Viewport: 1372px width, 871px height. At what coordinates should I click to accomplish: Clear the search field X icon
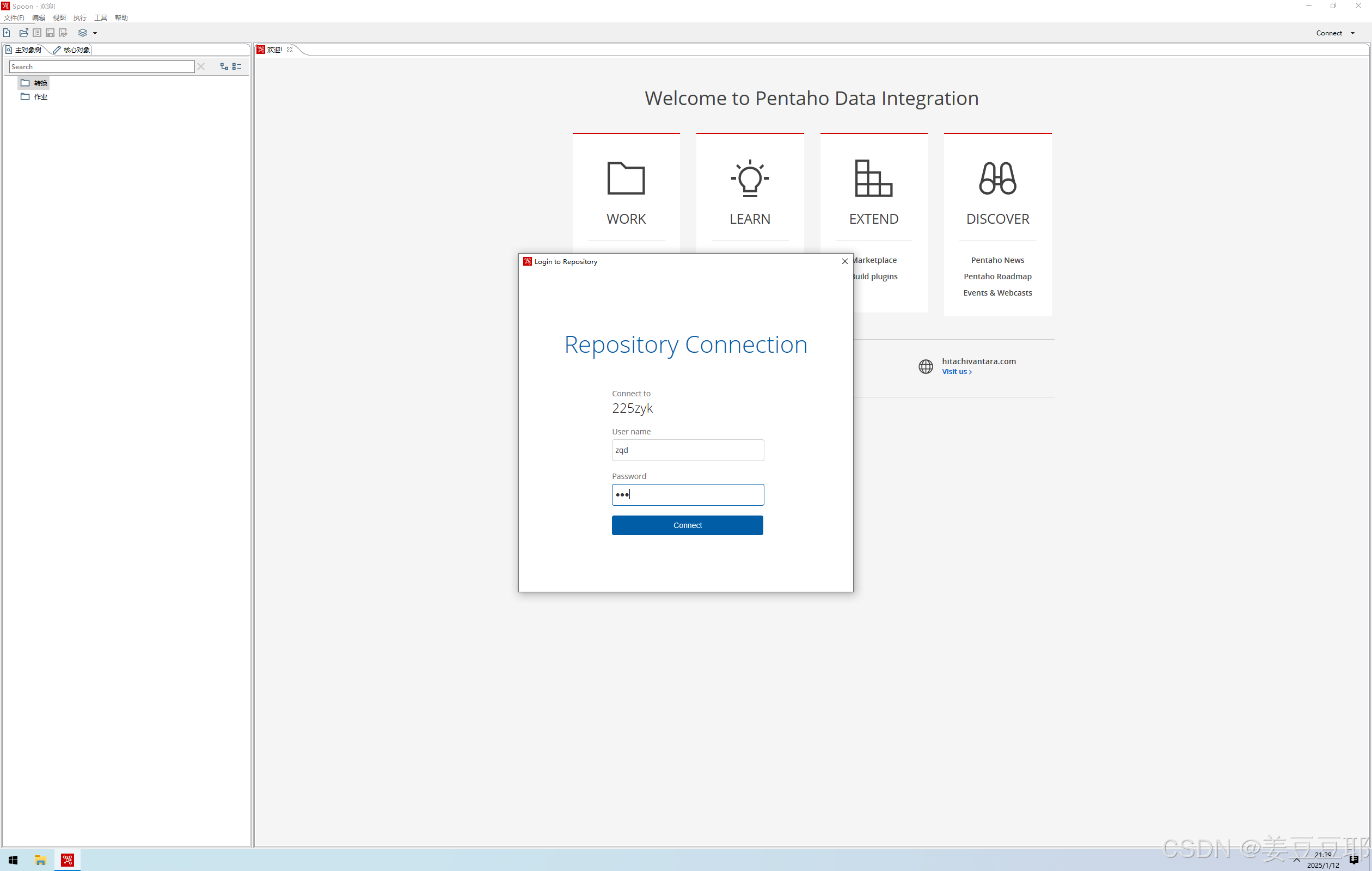click(200, 66)
